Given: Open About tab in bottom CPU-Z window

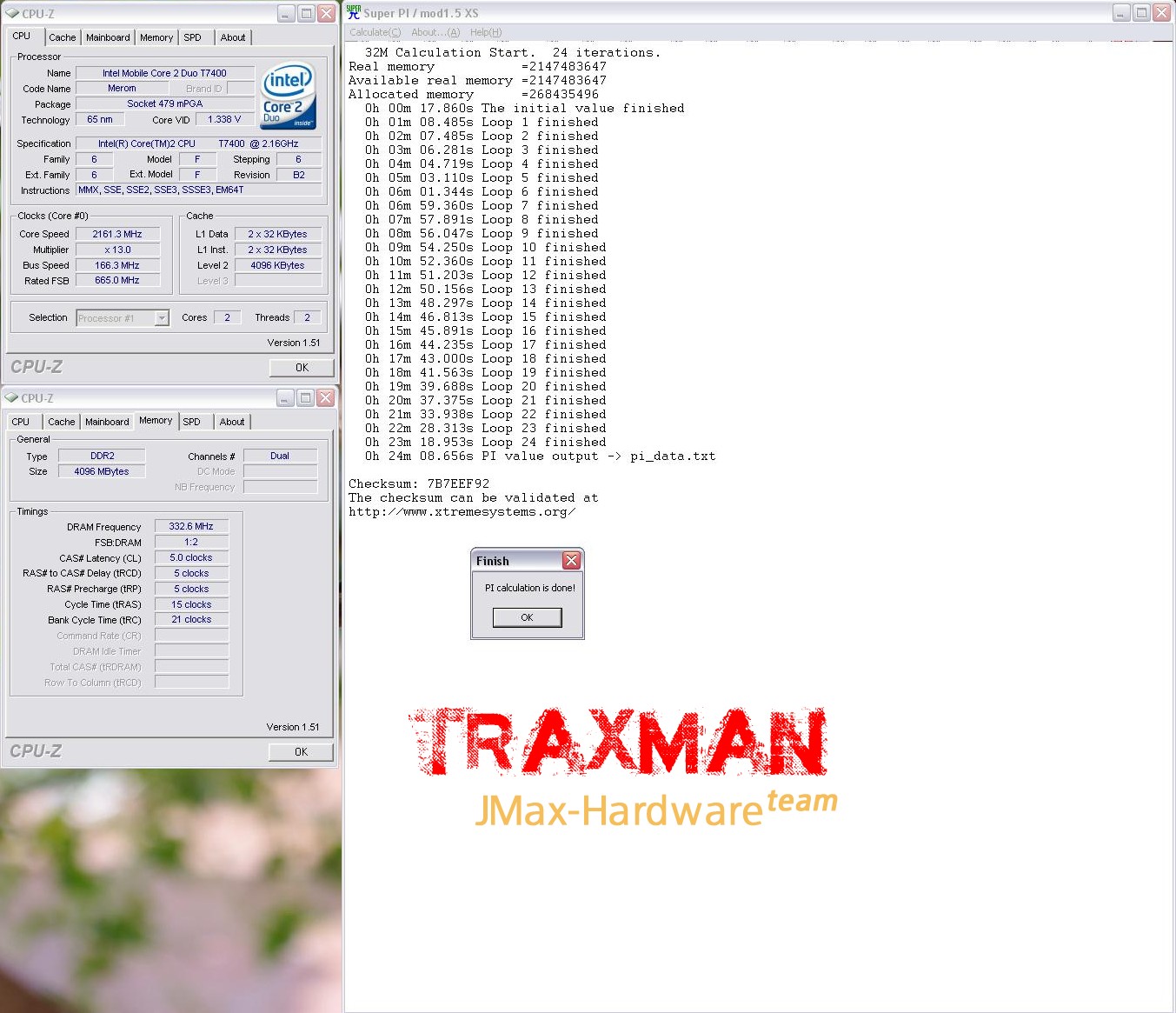Looking at the screenshot, I should click(x=231, y=422).
